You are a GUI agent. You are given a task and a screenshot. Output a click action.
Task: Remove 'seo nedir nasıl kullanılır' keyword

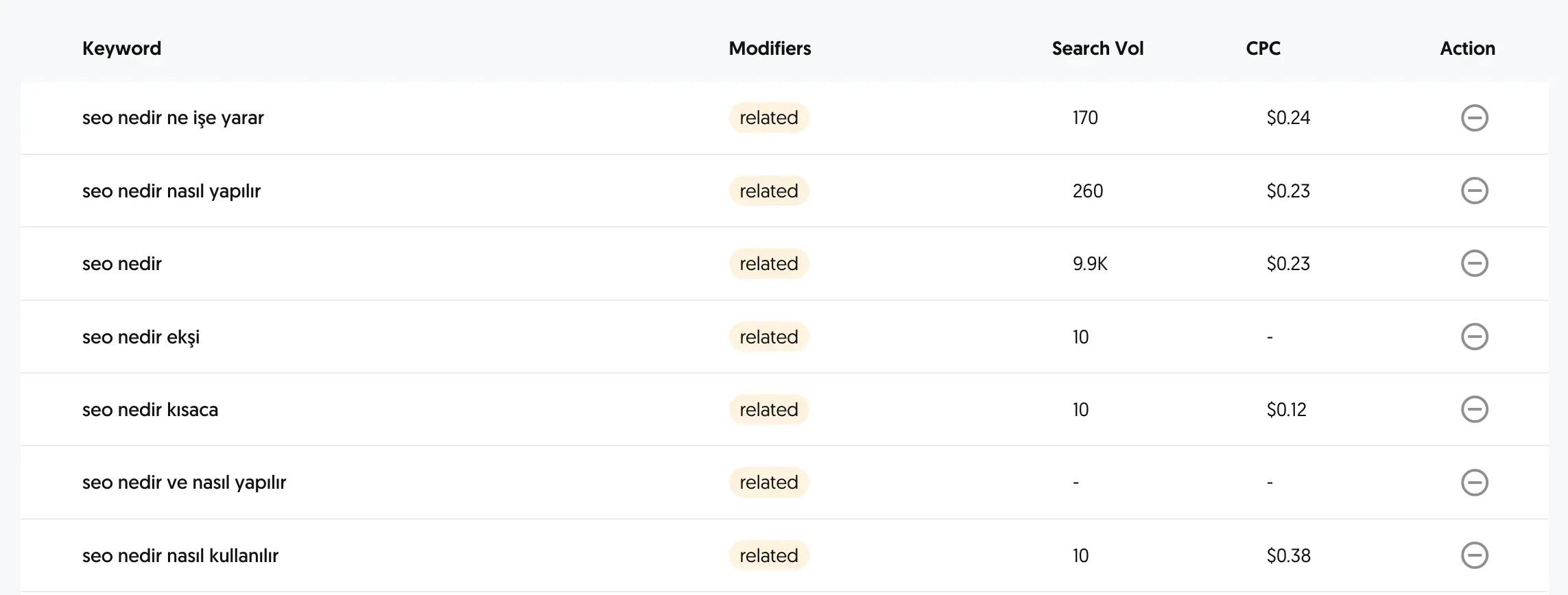(x=1474, y=555)
